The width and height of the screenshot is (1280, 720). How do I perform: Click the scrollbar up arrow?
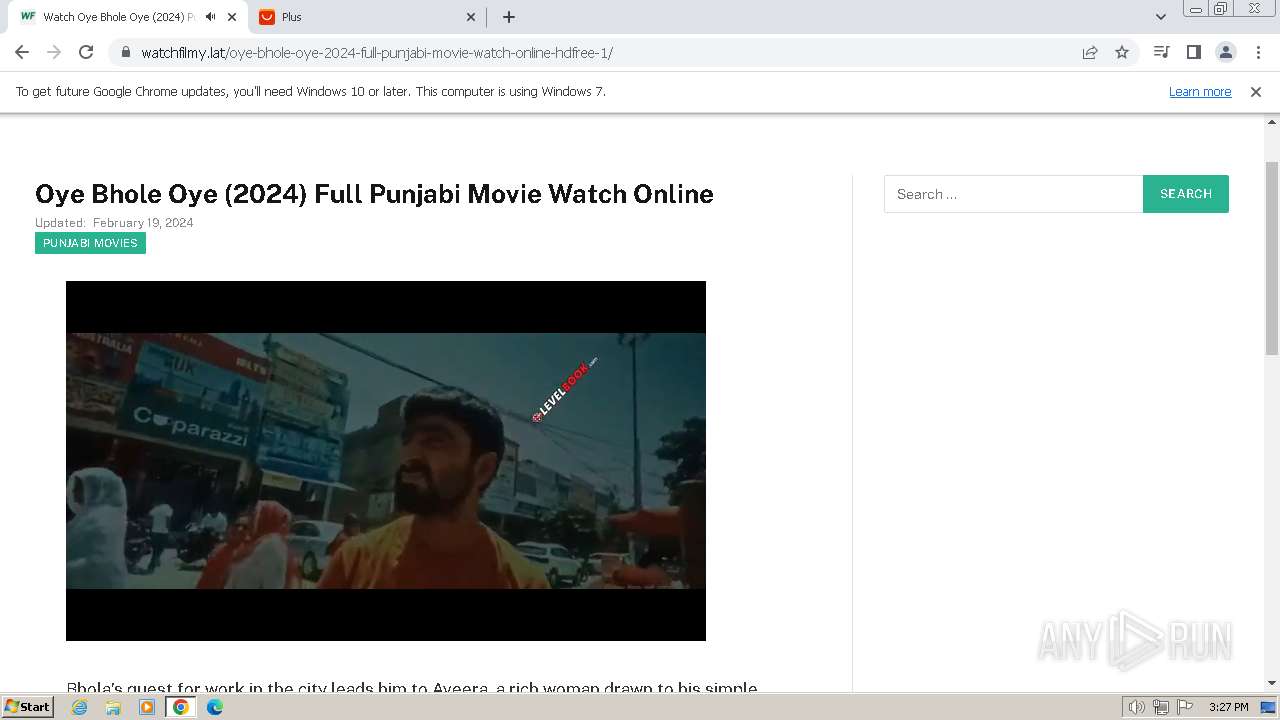[1272, 121]
